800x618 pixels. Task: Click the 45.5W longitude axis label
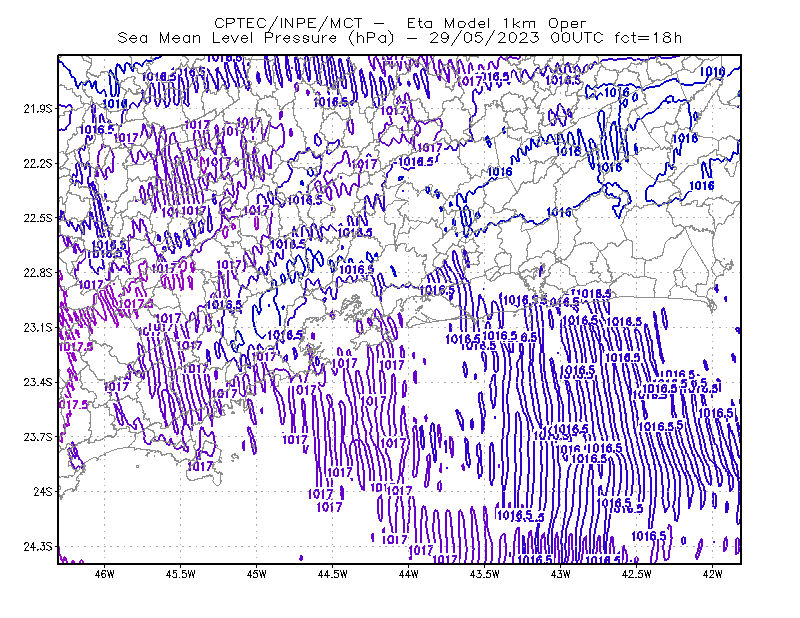point(181,574)
